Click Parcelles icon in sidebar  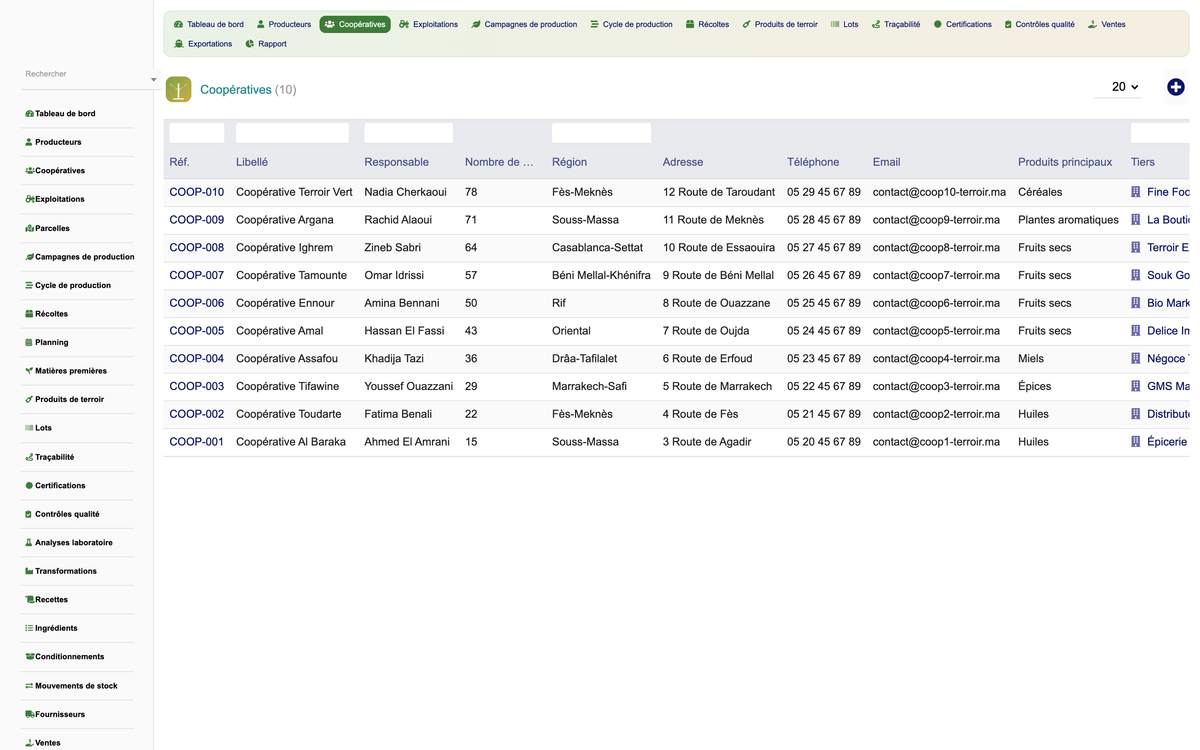coord(29,228)
